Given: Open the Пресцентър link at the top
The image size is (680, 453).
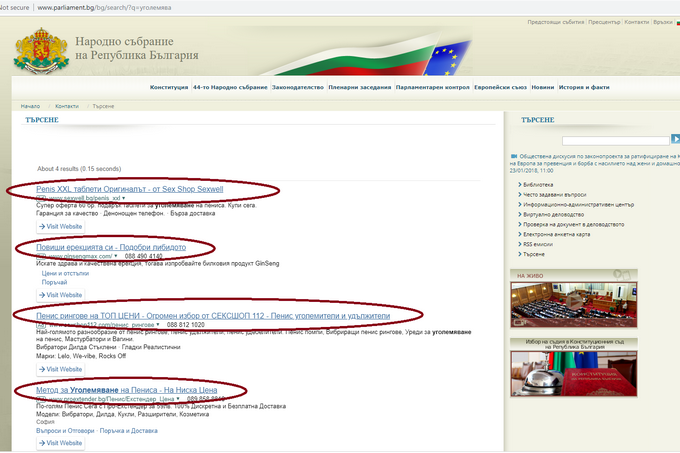Looking at the screenshot, I should [605, 21].
